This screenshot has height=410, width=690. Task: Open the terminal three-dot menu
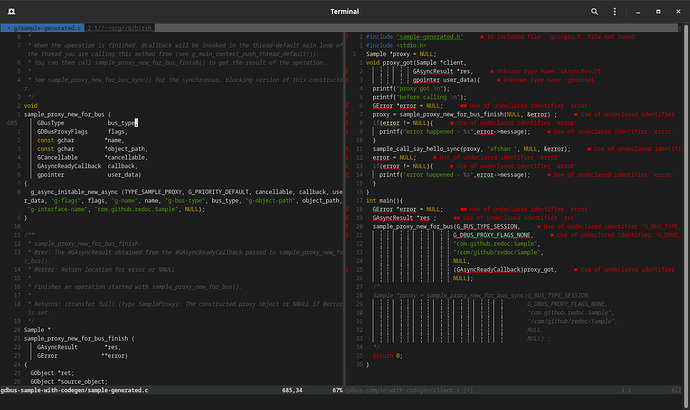pos(615,11)
